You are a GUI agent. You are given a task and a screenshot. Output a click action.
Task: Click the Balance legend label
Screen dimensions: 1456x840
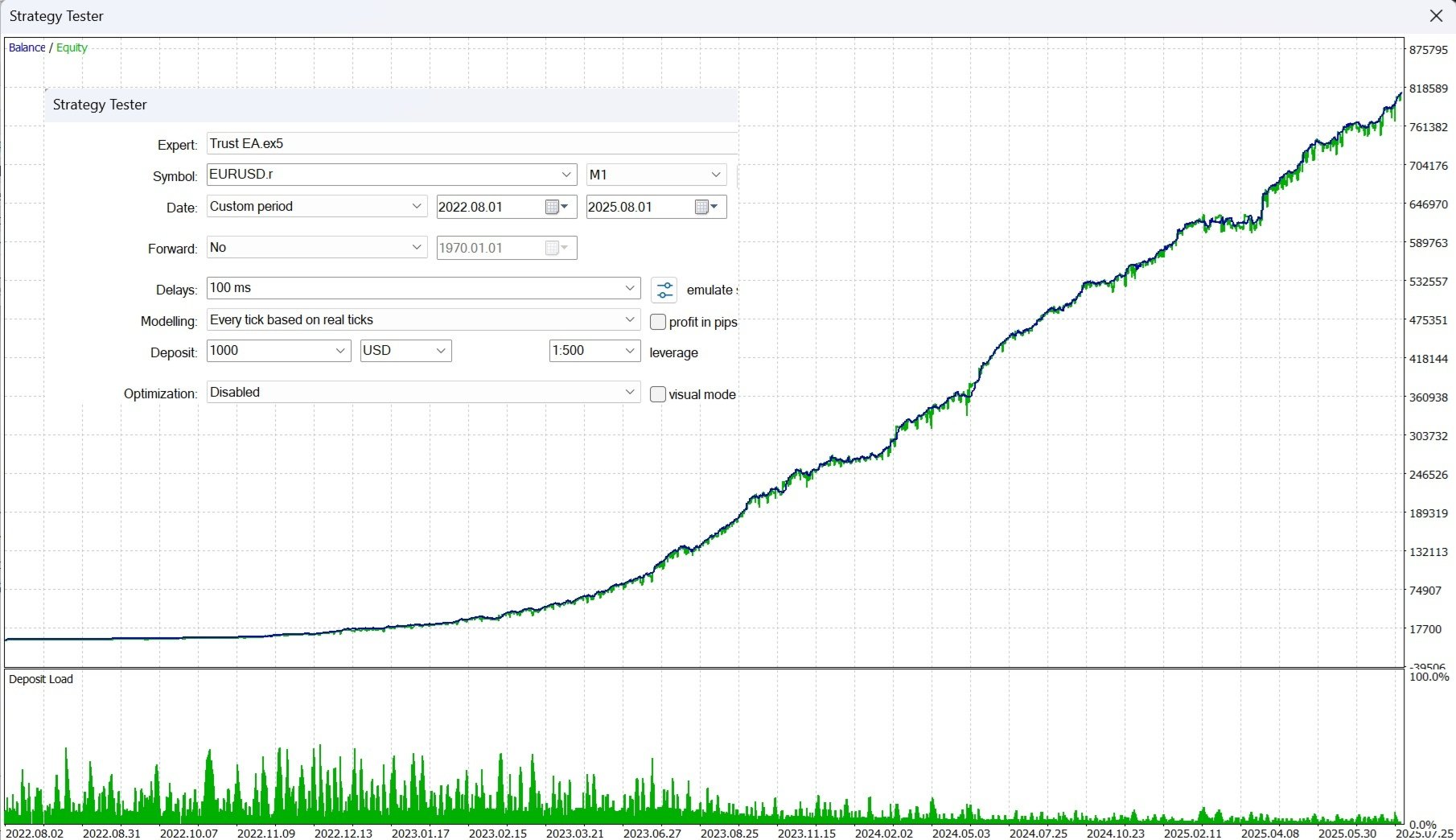pos(27,47)
